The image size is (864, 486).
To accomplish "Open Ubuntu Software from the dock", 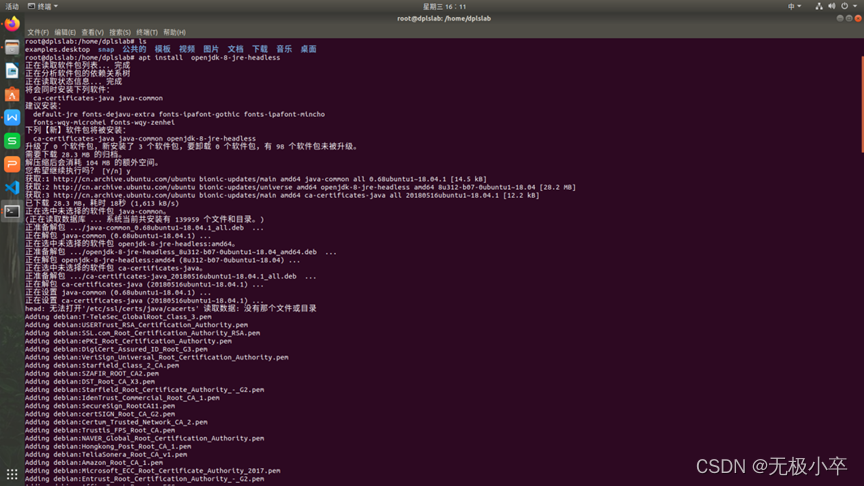I will pyautogui.click(x=12, y=94).
